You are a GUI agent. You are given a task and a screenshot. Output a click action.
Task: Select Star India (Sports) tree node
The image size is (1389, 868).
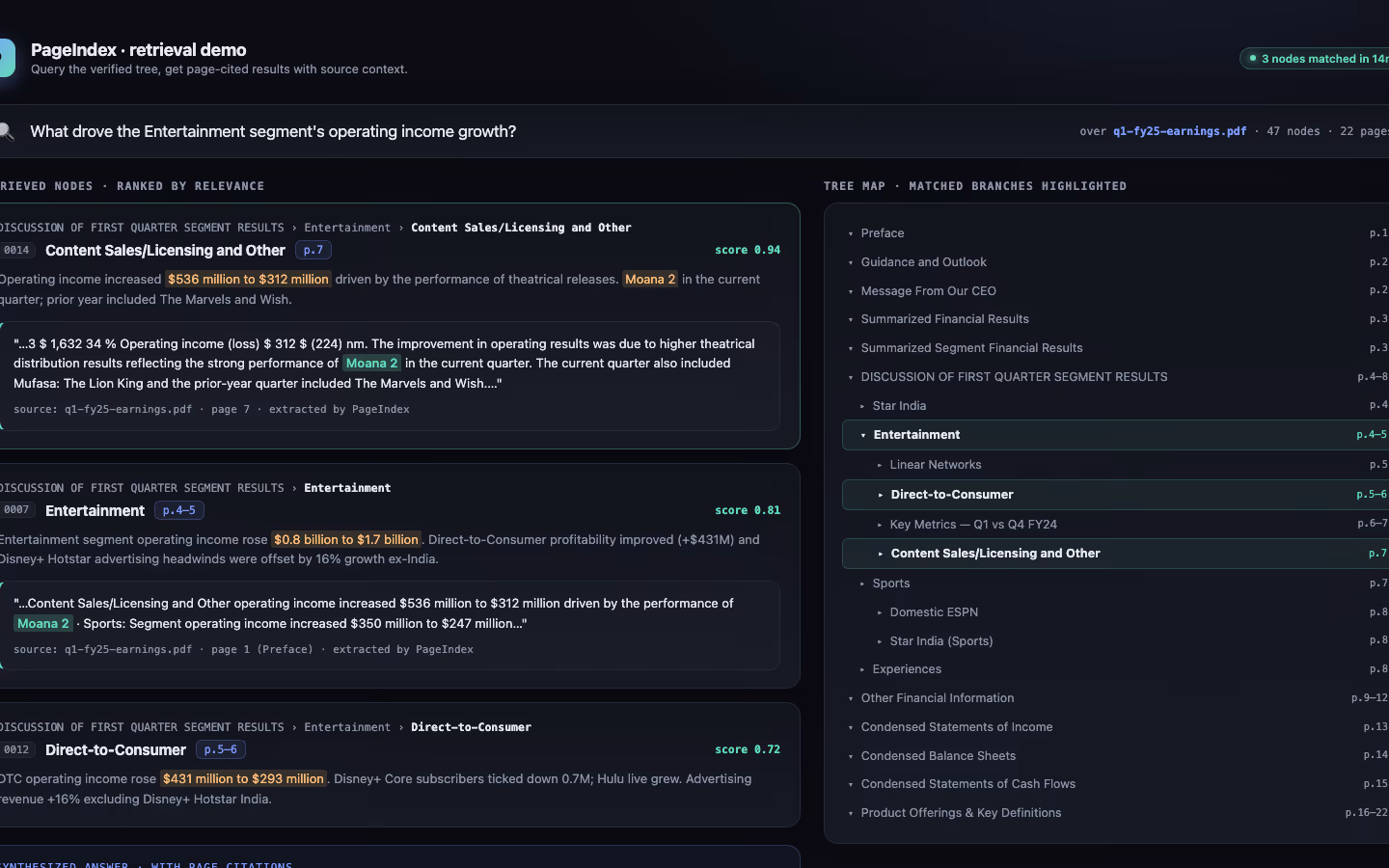coord(941,641)
